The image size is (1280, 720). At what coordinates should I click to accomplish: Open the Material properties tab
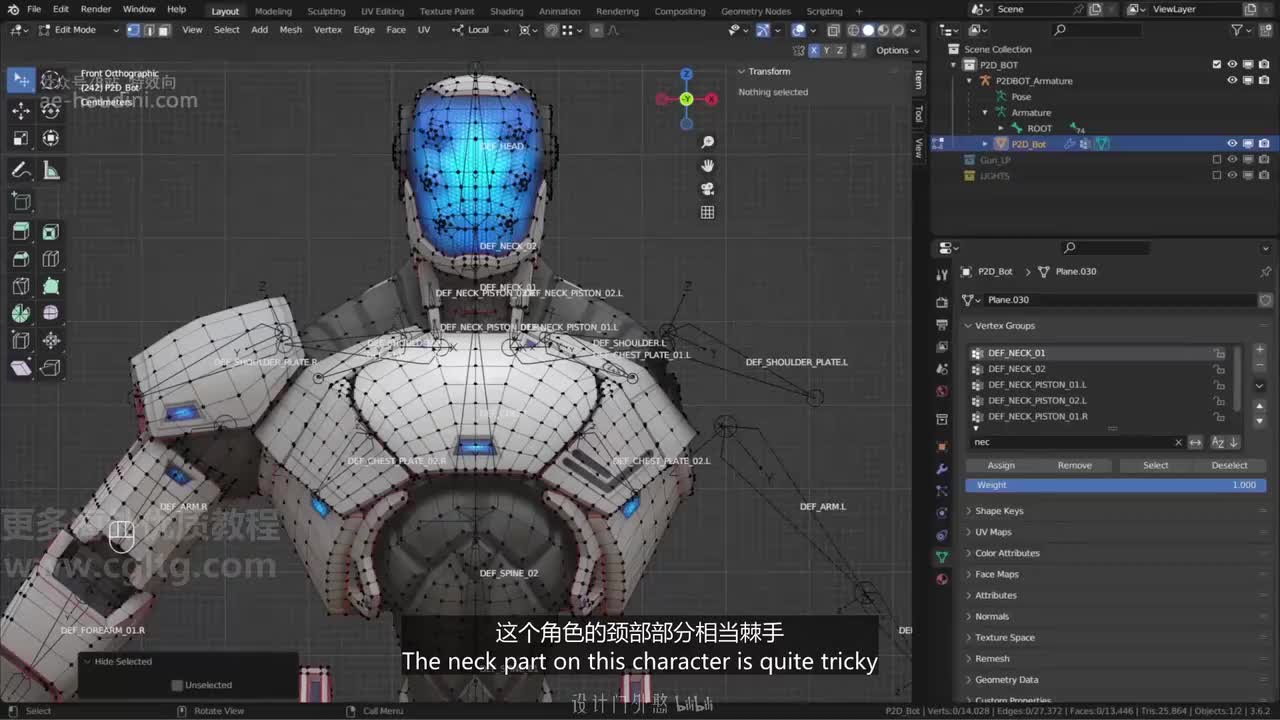pos(942,579)
